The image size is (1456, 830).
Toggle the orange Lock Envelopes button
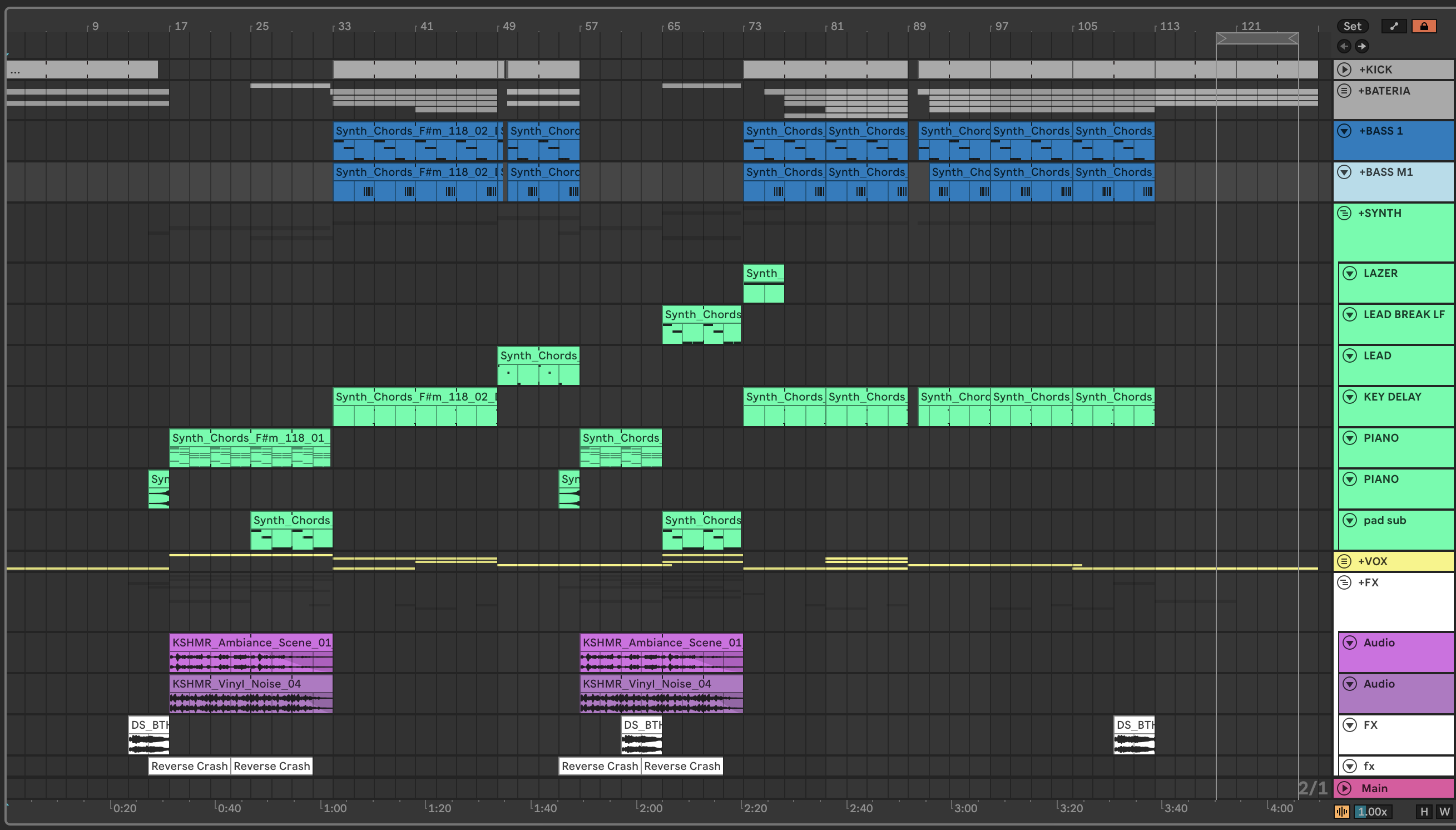(1424, 26)
